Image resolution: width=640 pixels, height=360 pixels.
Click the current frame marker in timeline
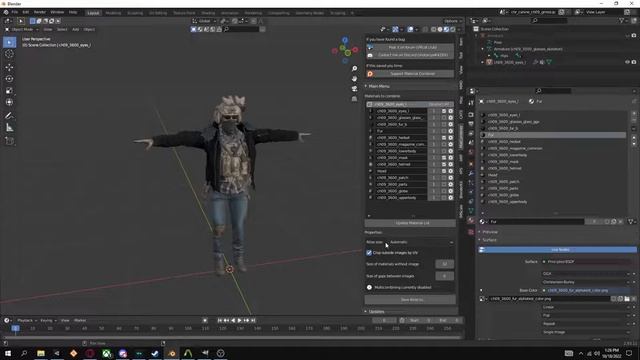(15, 328)
